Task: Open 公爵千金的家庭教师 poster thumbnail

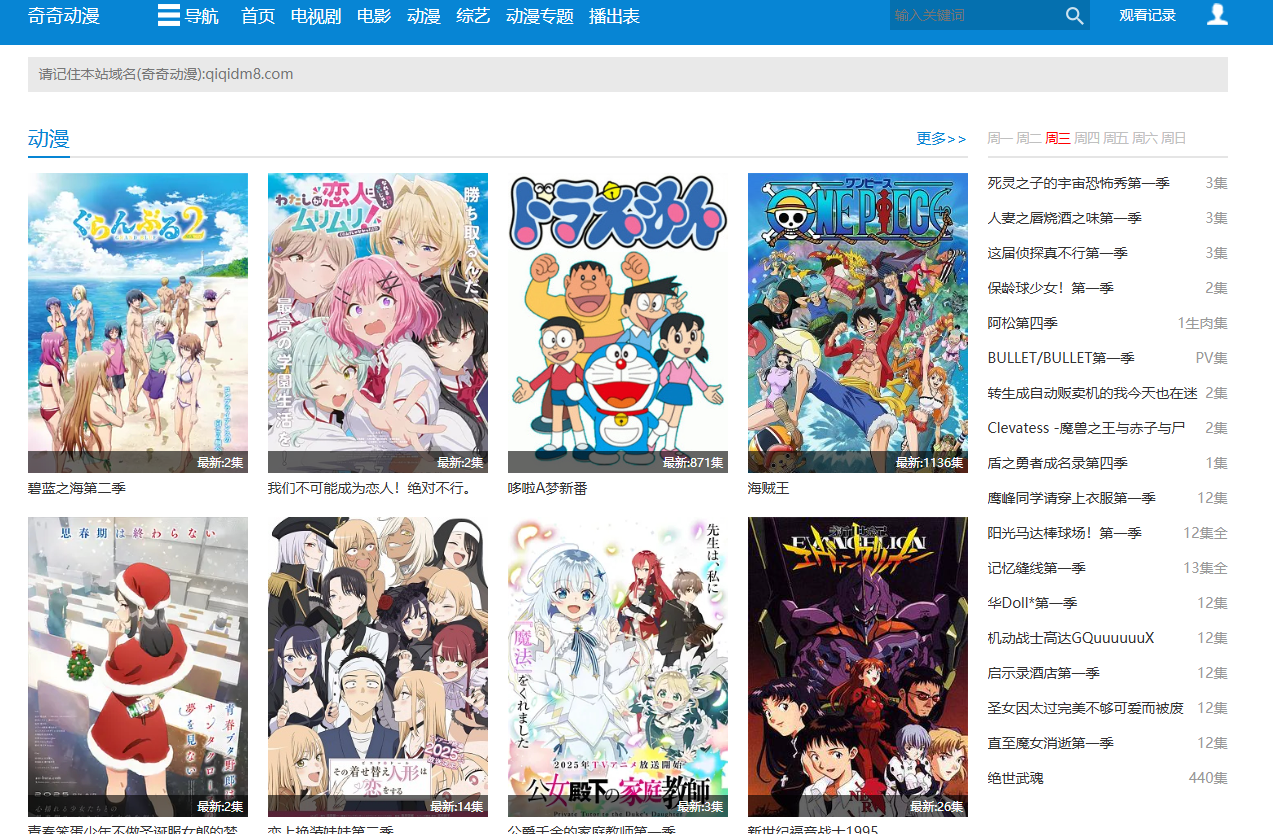Action: [618, 666]
